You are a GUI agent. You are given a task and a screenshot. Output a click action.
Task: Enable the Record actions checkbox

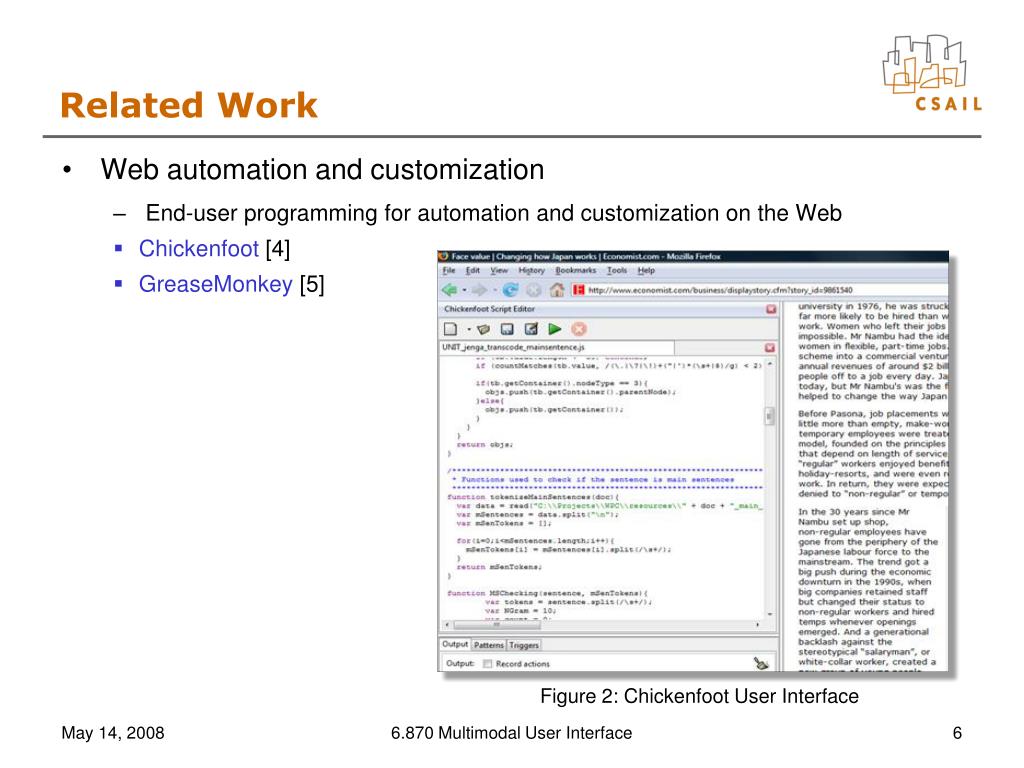tap(487, 664)
